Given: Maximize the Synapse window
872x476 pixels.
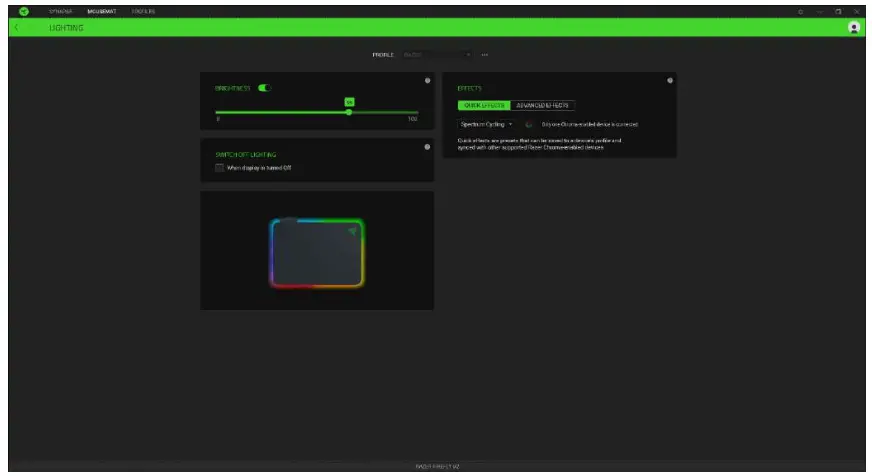Looking at the screenshot, I should [x=838, y=12].
